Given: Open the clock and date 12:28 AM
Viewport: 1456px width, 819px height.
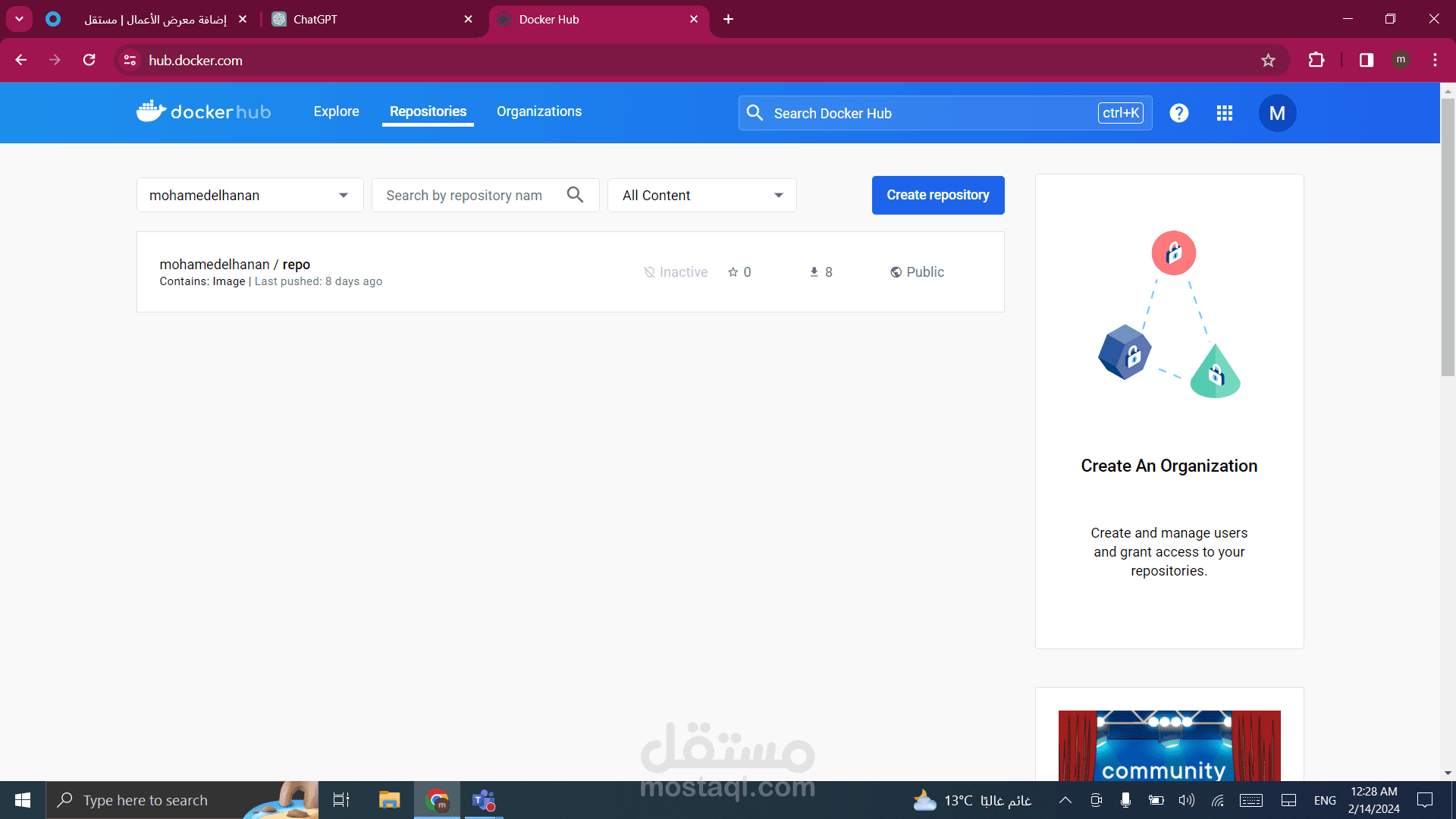Looking at the screenshot, I should [x=1374, y=800].
